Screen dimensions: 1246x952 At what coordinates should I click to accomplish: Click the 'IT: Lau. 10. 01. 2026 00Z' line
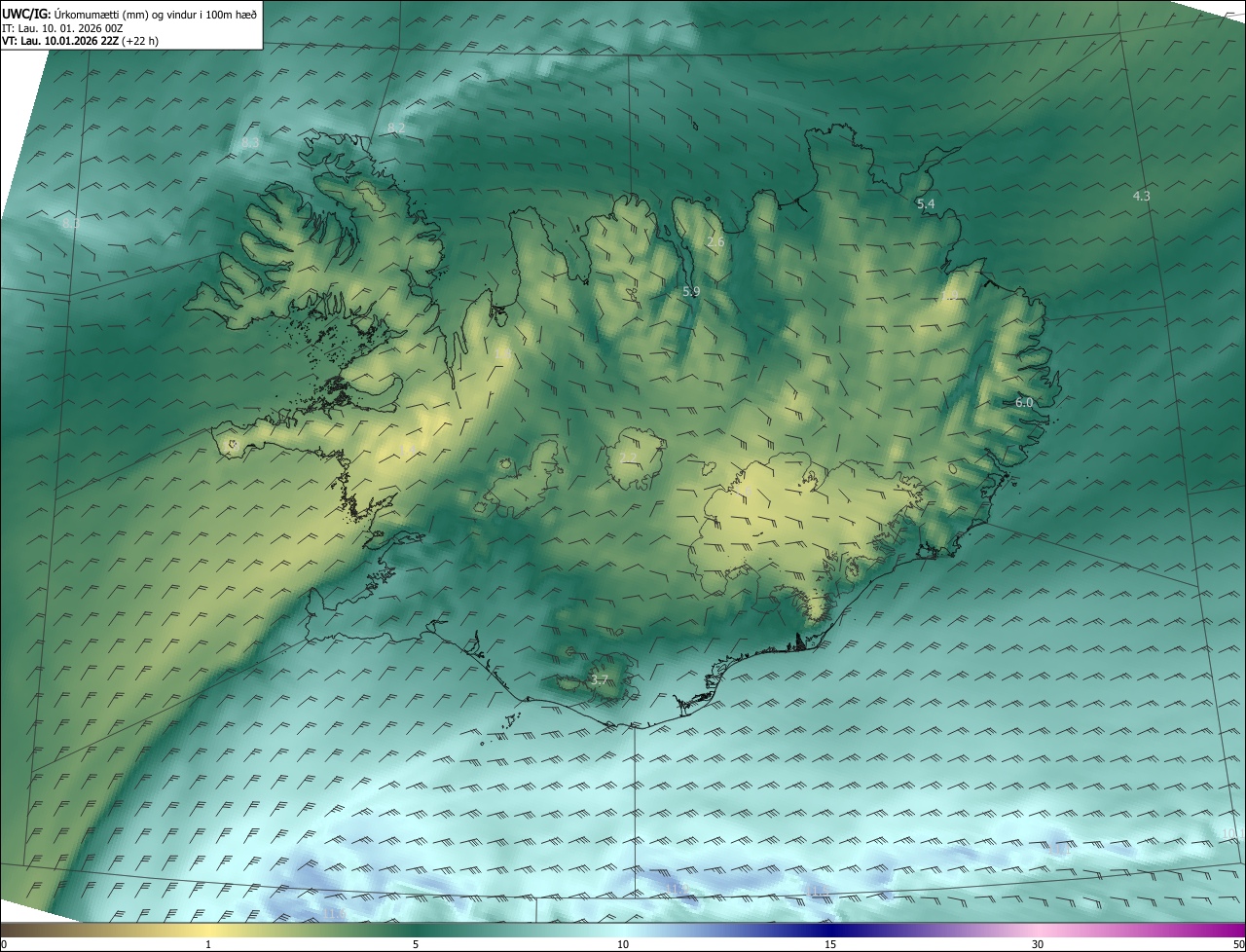click(62, 27)
